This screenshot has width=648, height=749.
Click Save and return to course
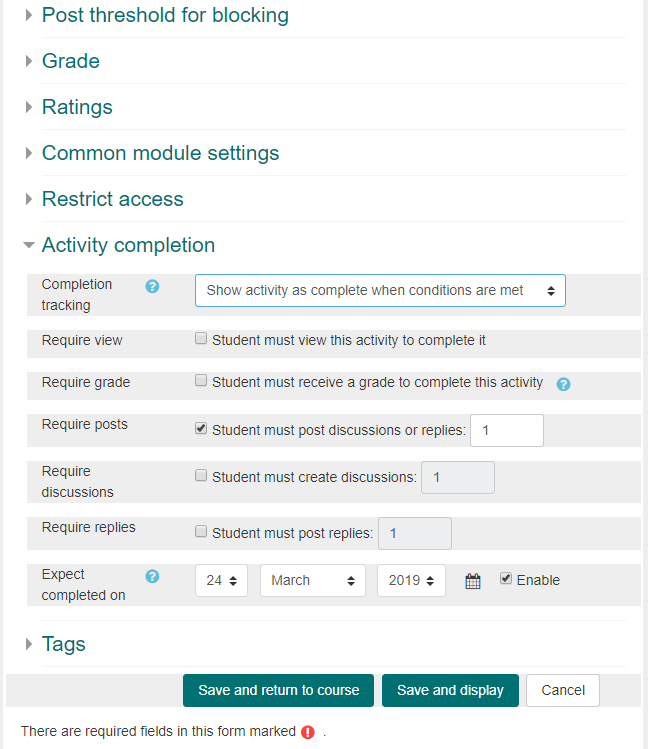click(x=278, y=690)
